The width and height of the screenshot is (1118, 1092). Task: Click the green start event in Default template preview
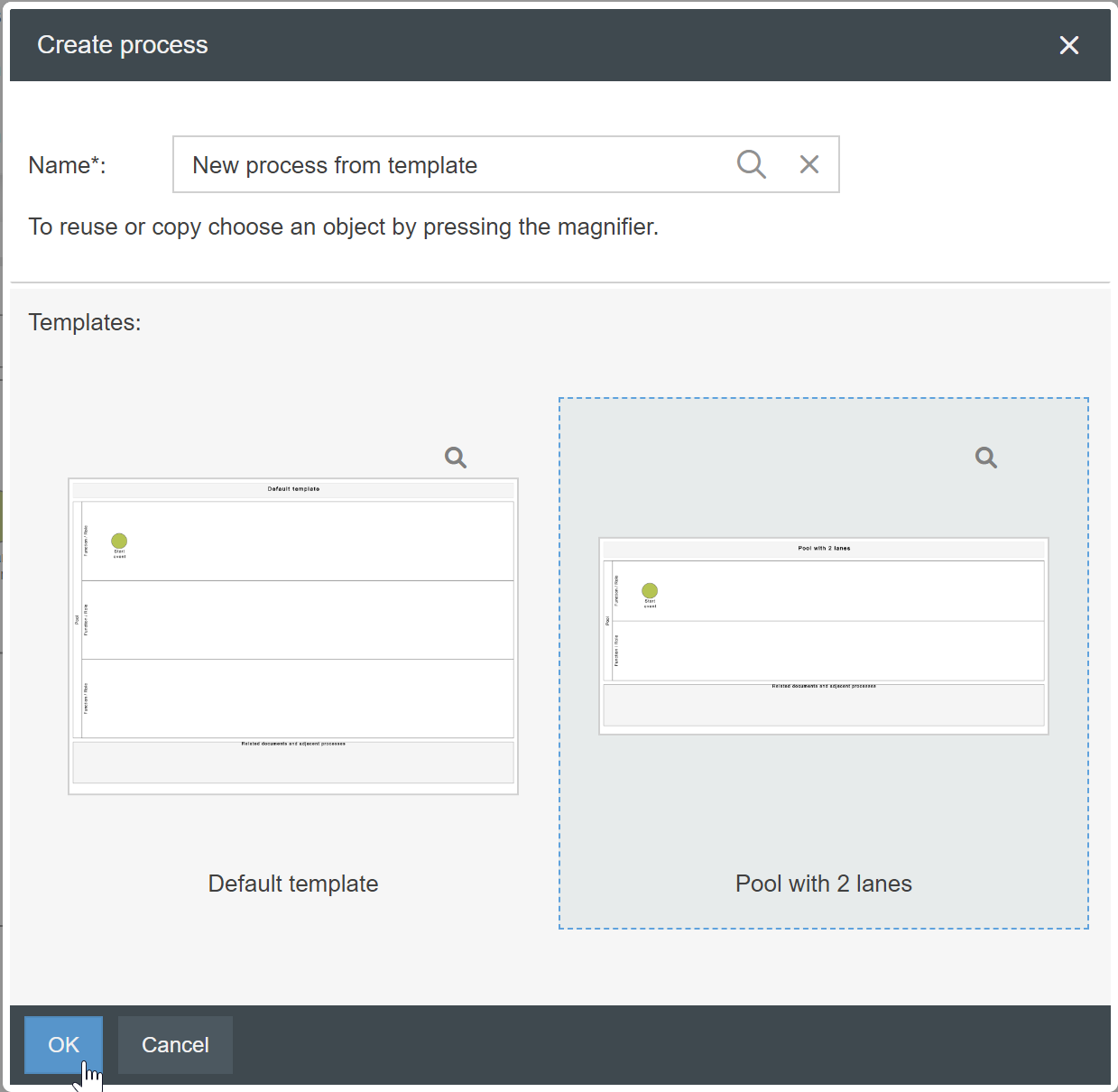tap(119, 541)
